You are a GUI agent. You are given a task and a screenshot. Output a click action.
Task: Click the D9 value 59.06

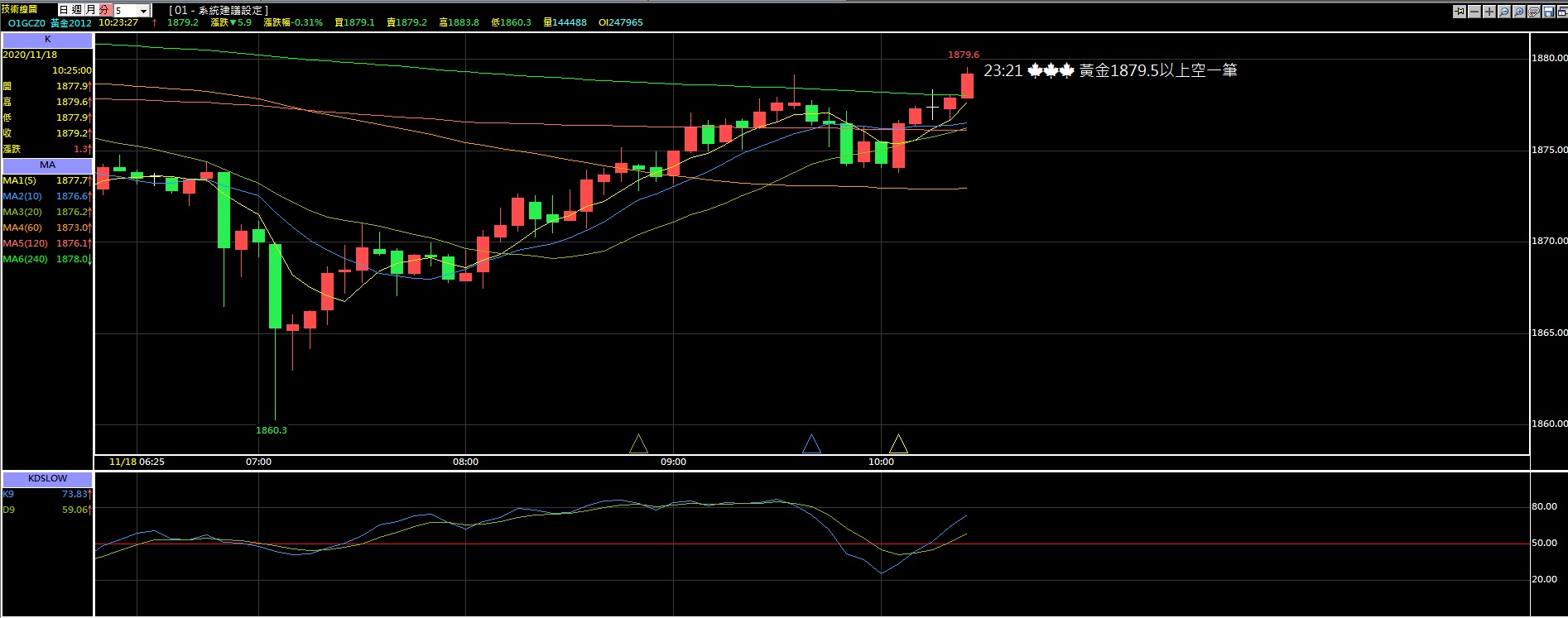tap(75, 510)
